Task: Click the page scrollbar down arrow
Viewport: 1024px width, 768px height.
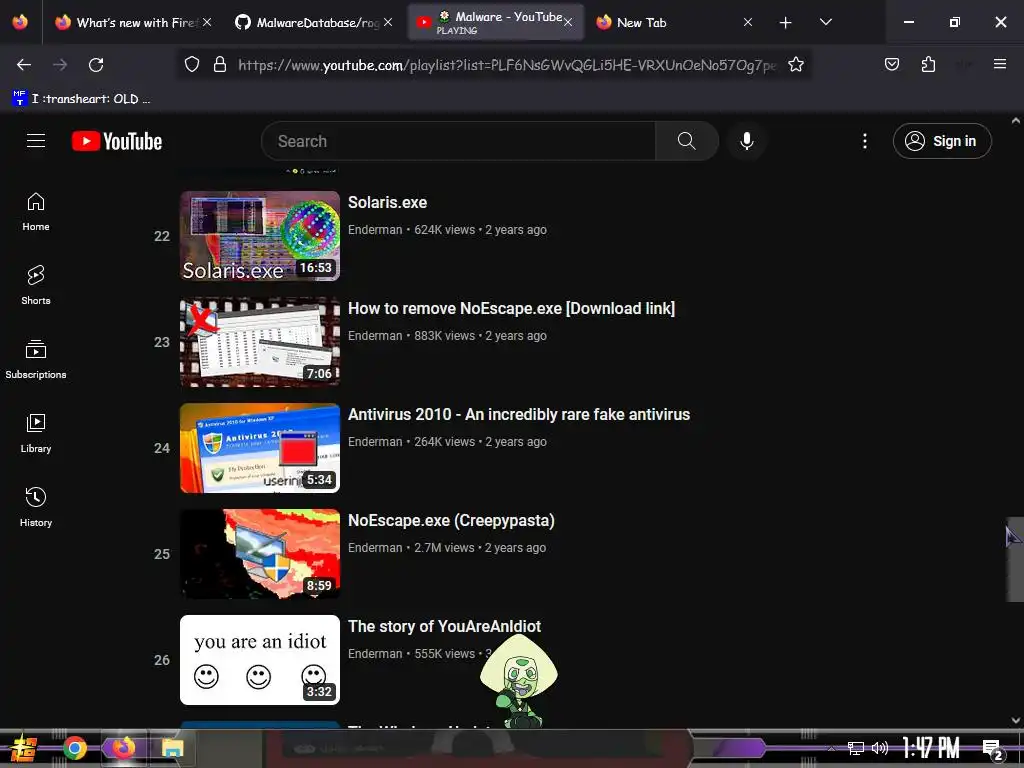Action: click(1016, 720)
